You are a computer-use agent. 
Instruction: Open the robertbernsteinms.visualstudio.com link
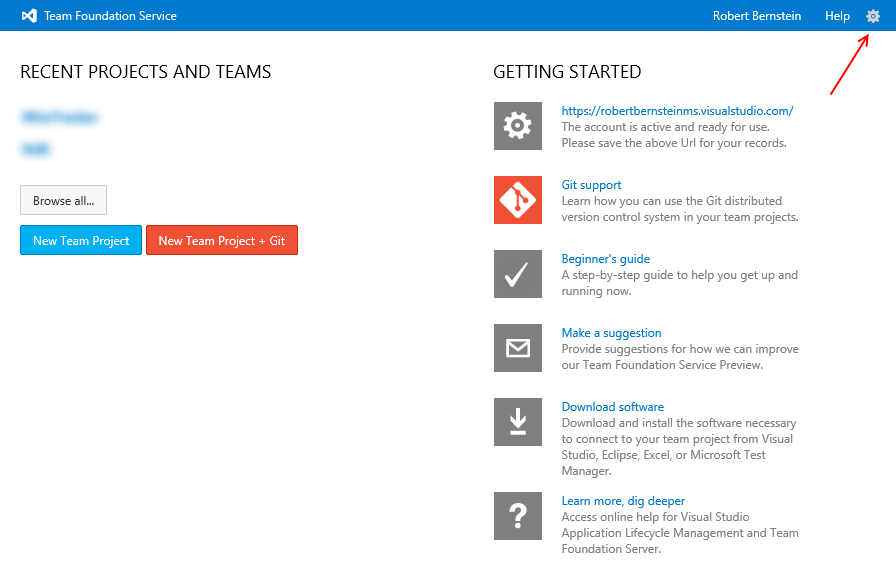[677, 111]
